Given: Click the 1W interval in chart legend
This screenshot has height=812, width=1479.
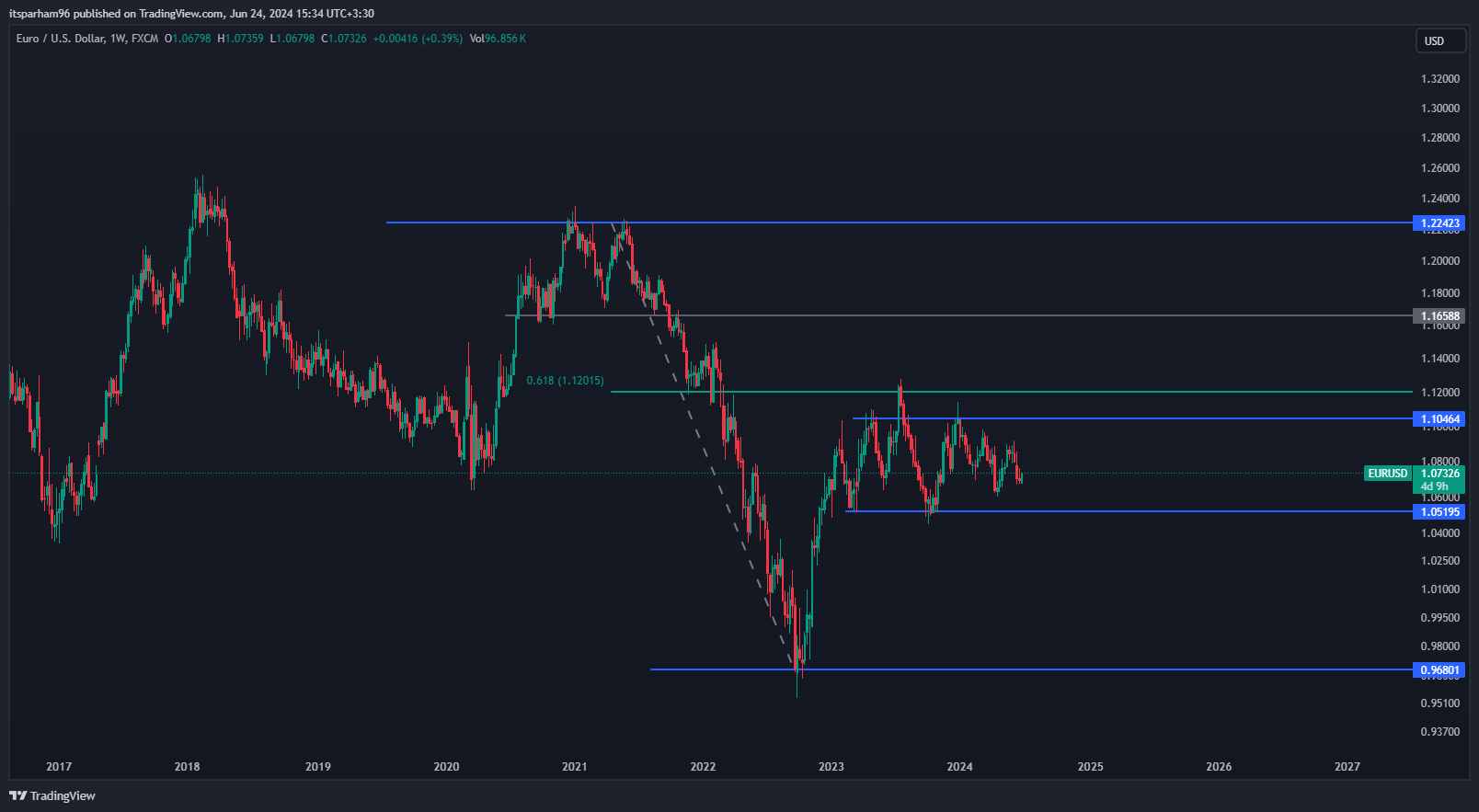Looking at the screenshot, I should point(118,39).
